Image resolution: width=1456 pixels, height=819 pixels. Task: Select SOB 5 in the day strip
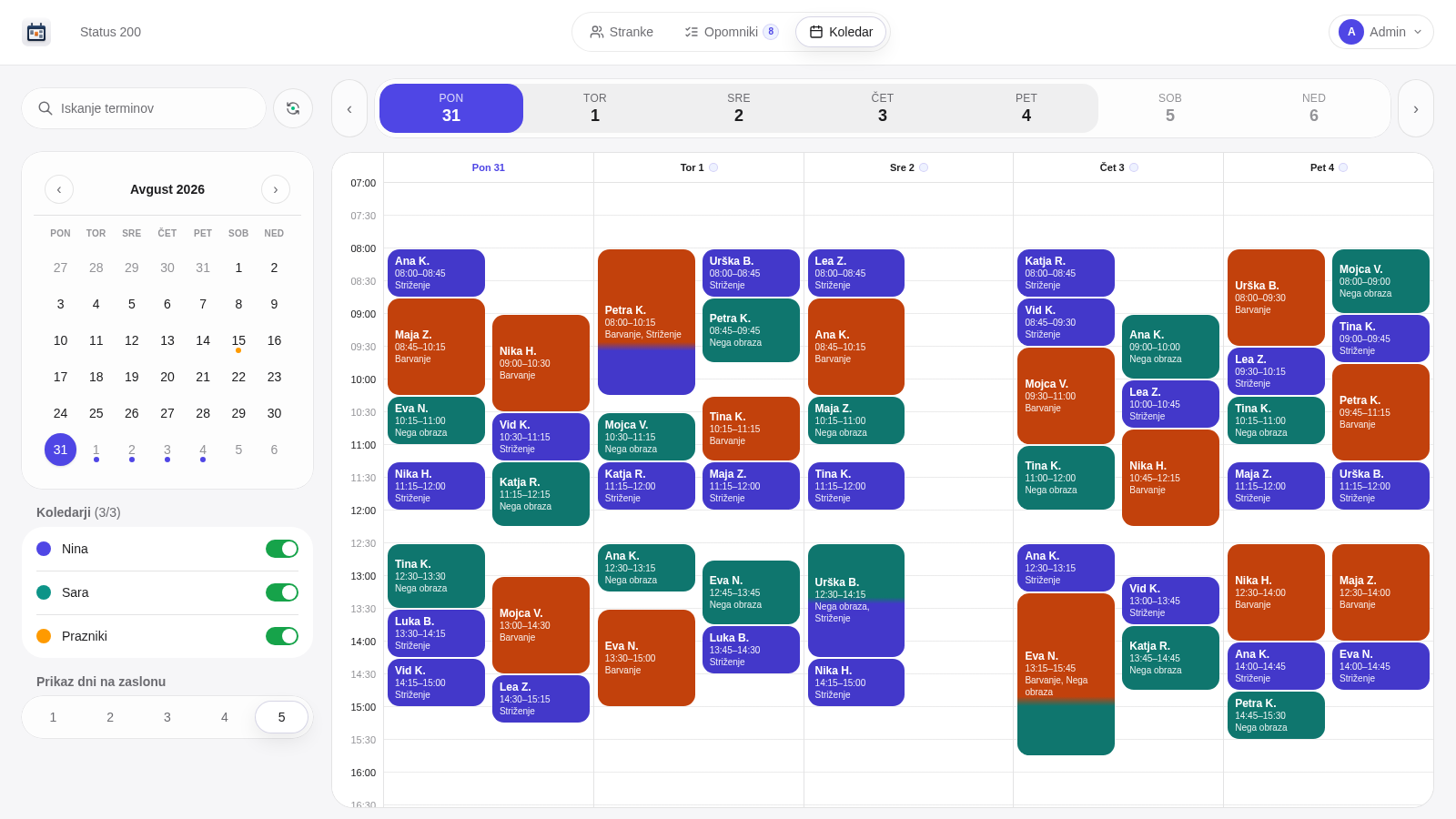[1170, 108]
